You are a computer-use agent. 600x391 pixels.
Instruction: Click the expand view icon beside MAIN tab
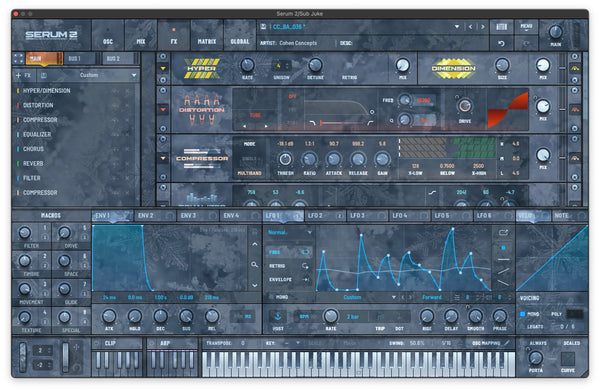point(18,58)
